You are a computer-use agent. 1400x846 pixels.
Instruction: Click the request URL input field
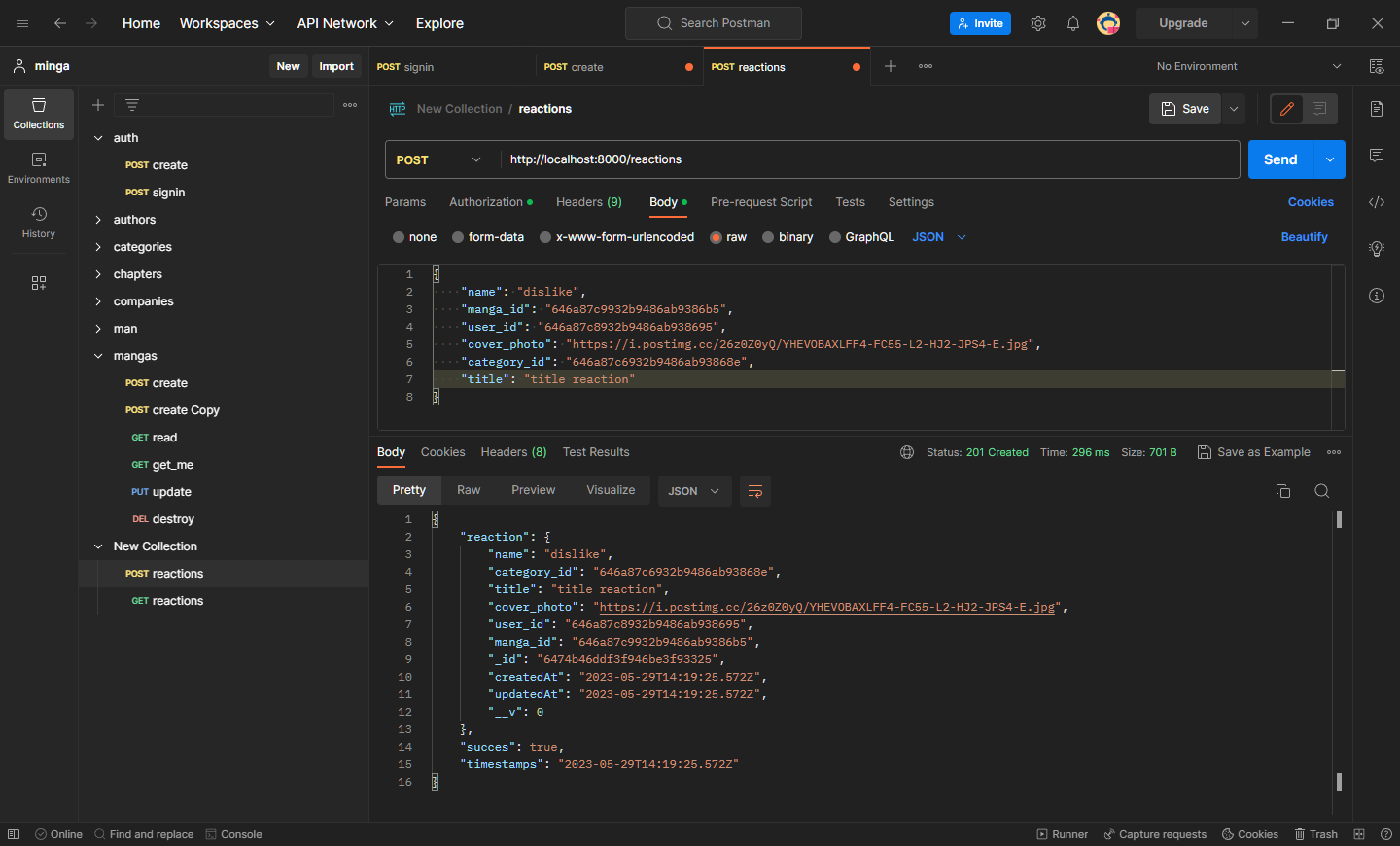pyautogui.click(x=870, y=159)
